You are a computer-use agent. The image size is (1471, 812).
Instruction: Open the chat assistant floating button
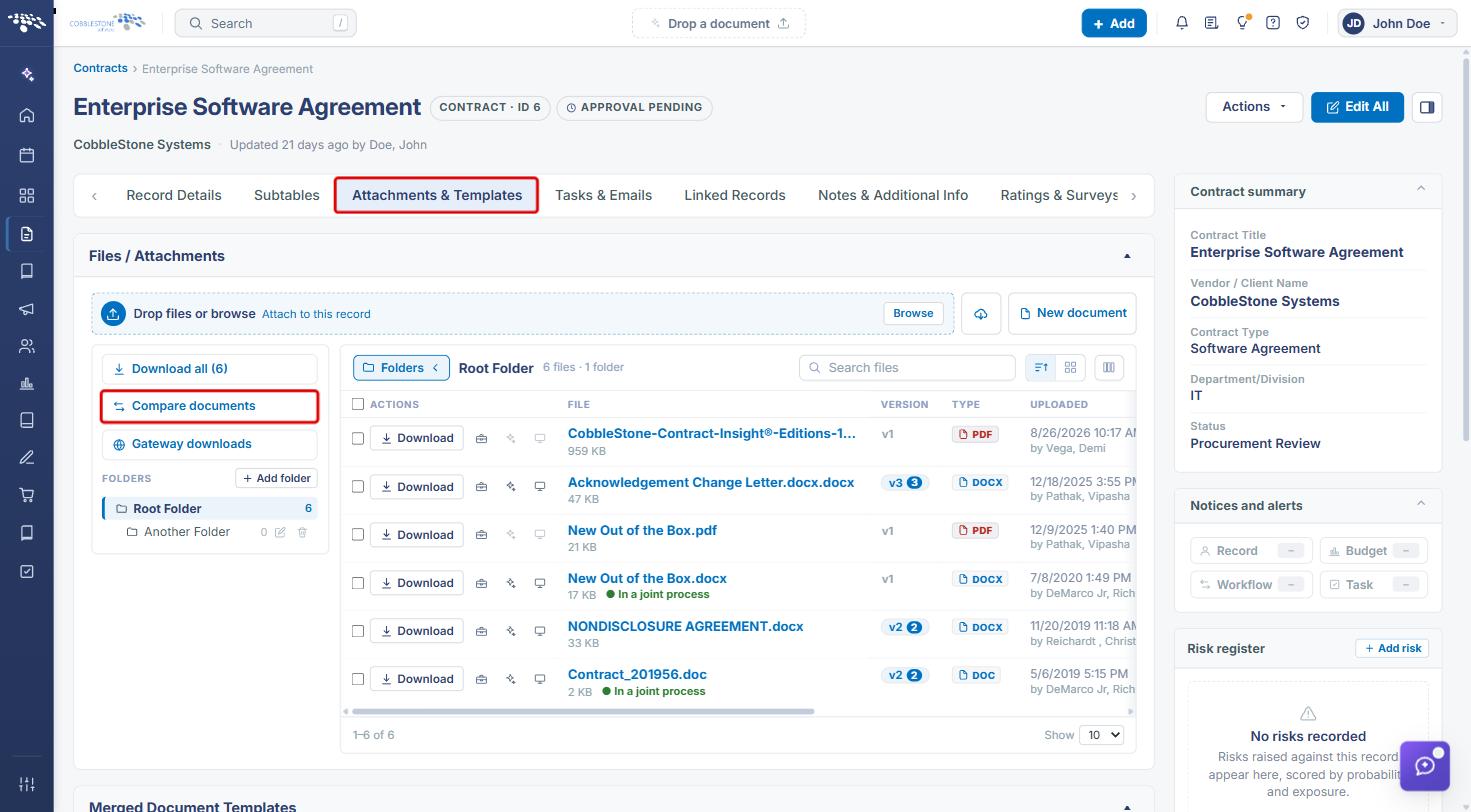click(x=1425, y=766)
